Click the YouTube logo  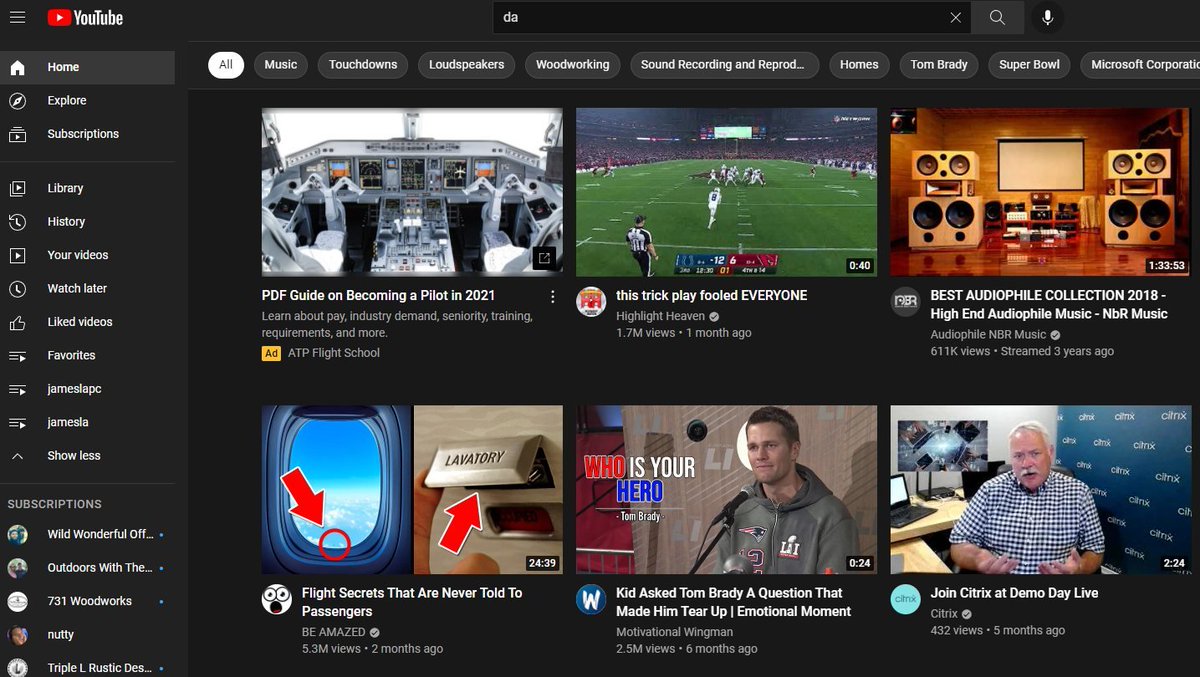[85, 17]
